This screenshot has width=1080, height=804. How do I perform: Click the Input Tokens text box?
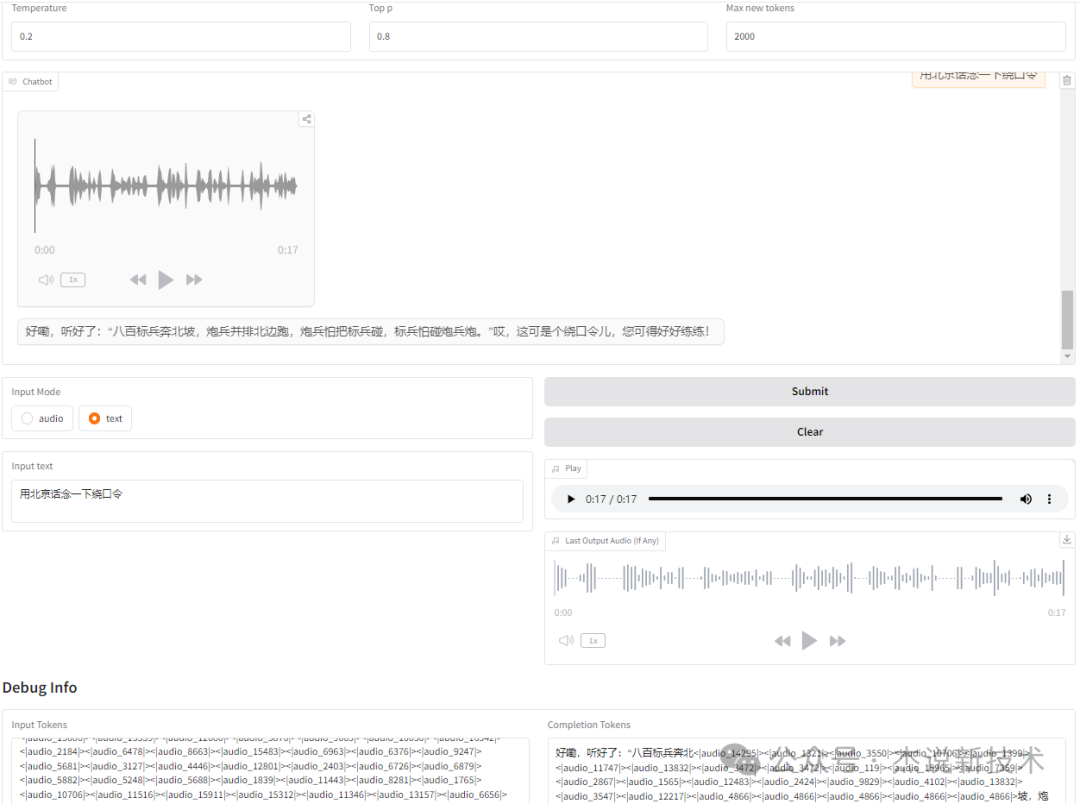[270, 771]
